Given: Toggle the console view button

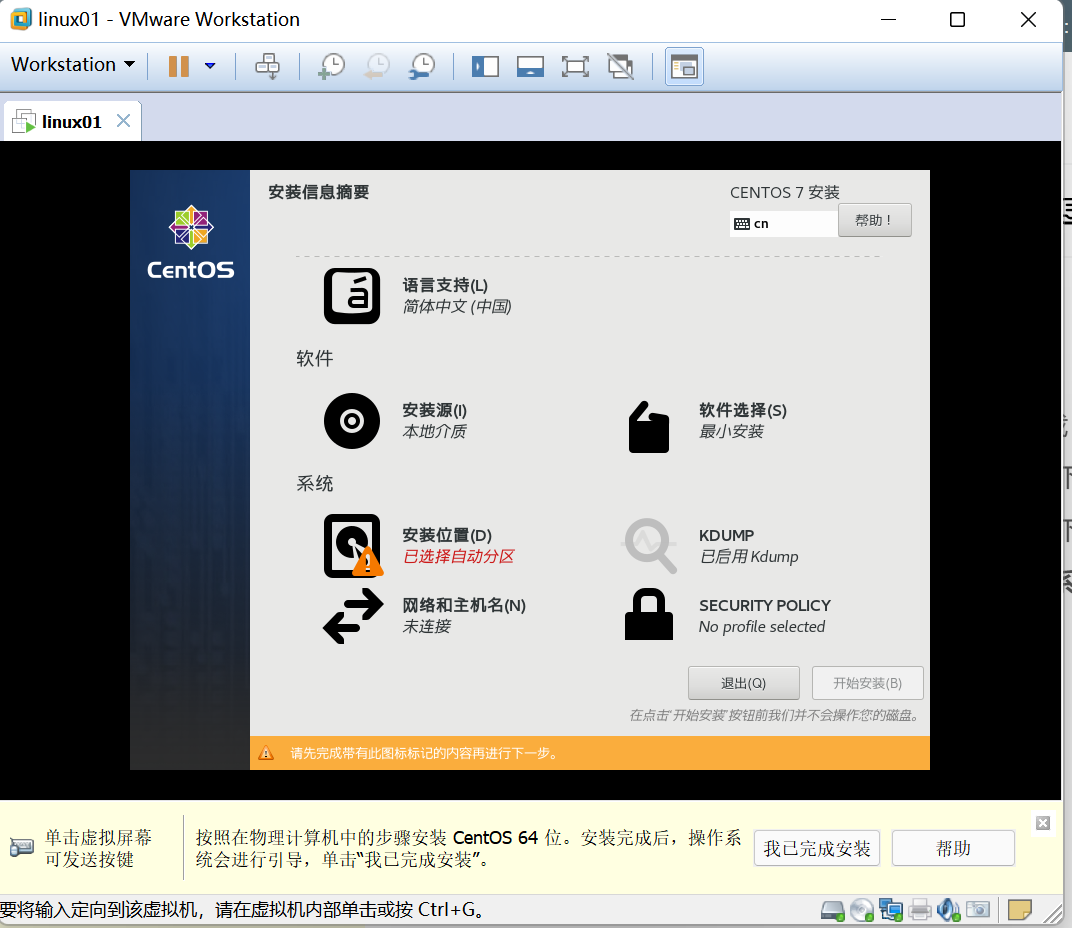Looking at the screenshot, I should point(684,66).
